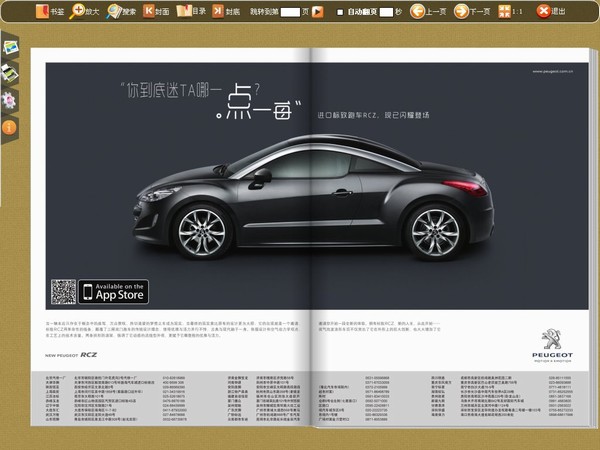Click the Available on the App Store badge
This screenshot has width=600, height=450.
[113, 292]
